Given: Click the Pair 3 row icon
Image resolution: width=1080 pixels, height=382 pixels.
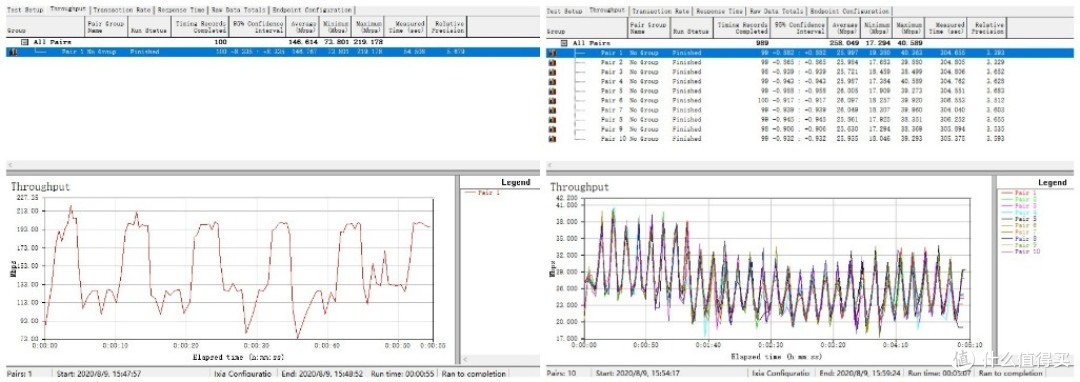Looking at the screenshot, I should point(552,72).
